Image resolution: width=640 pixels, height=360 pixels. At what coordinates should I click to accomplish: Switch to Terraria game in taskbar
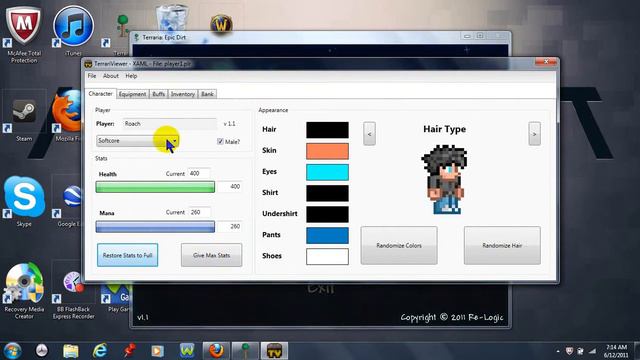pyautogui.click(x=245, y=351)
